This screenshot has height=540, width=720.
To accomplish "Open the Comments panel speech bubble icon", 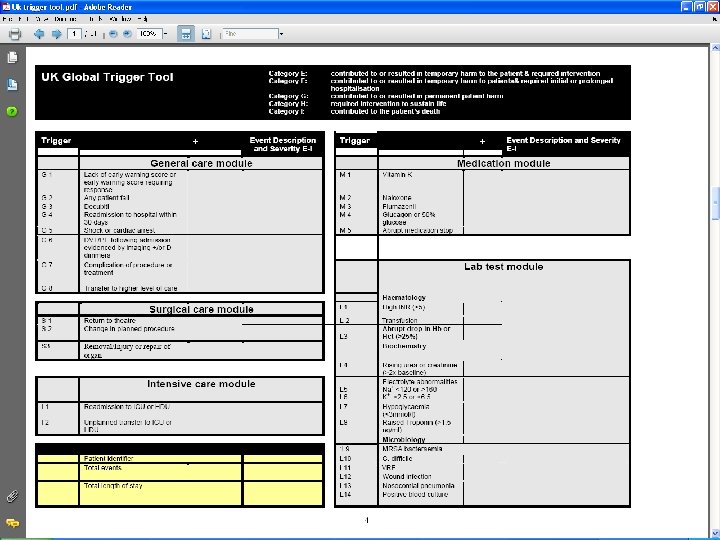I will coord(12,523).
